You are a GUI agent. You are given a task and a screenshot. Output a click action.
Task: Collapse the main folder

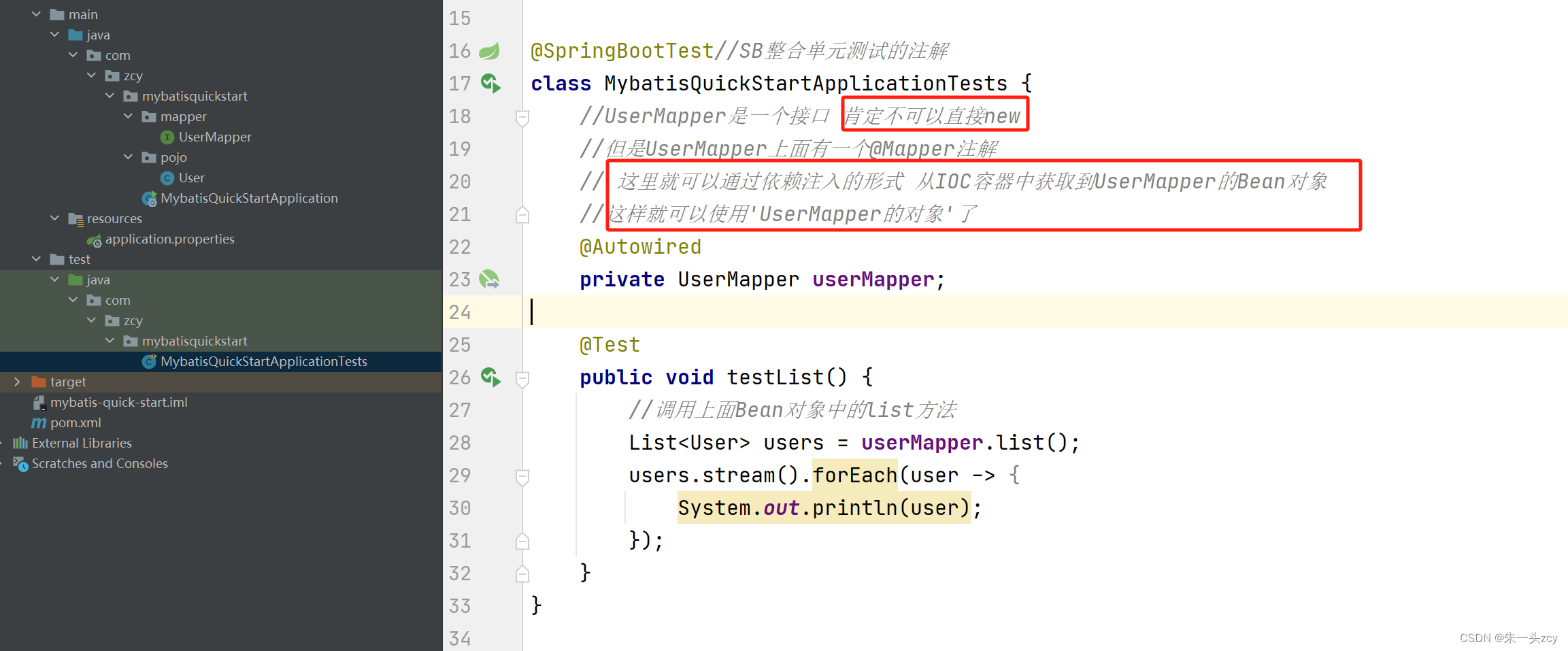36,14
